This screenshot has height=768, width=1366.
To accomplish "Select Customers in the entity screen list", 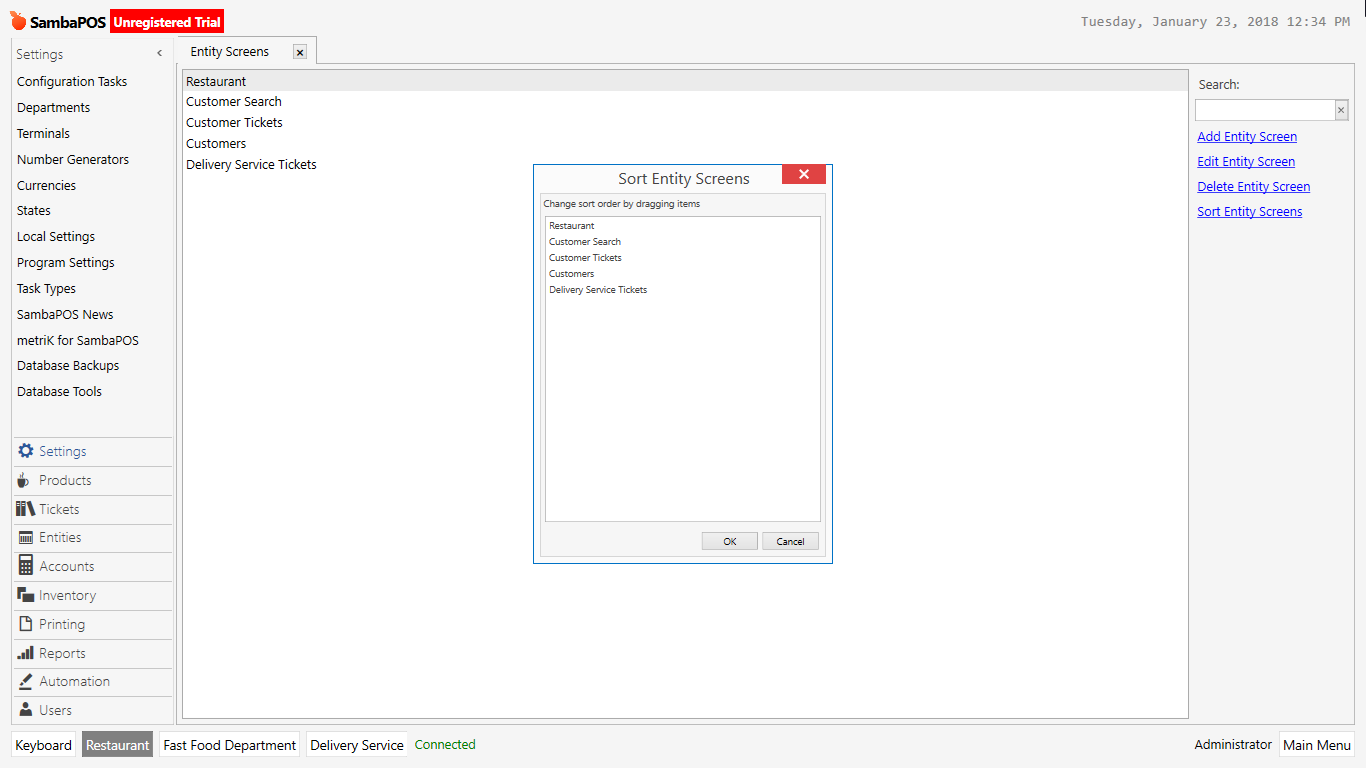I will (x=215, y=143).
